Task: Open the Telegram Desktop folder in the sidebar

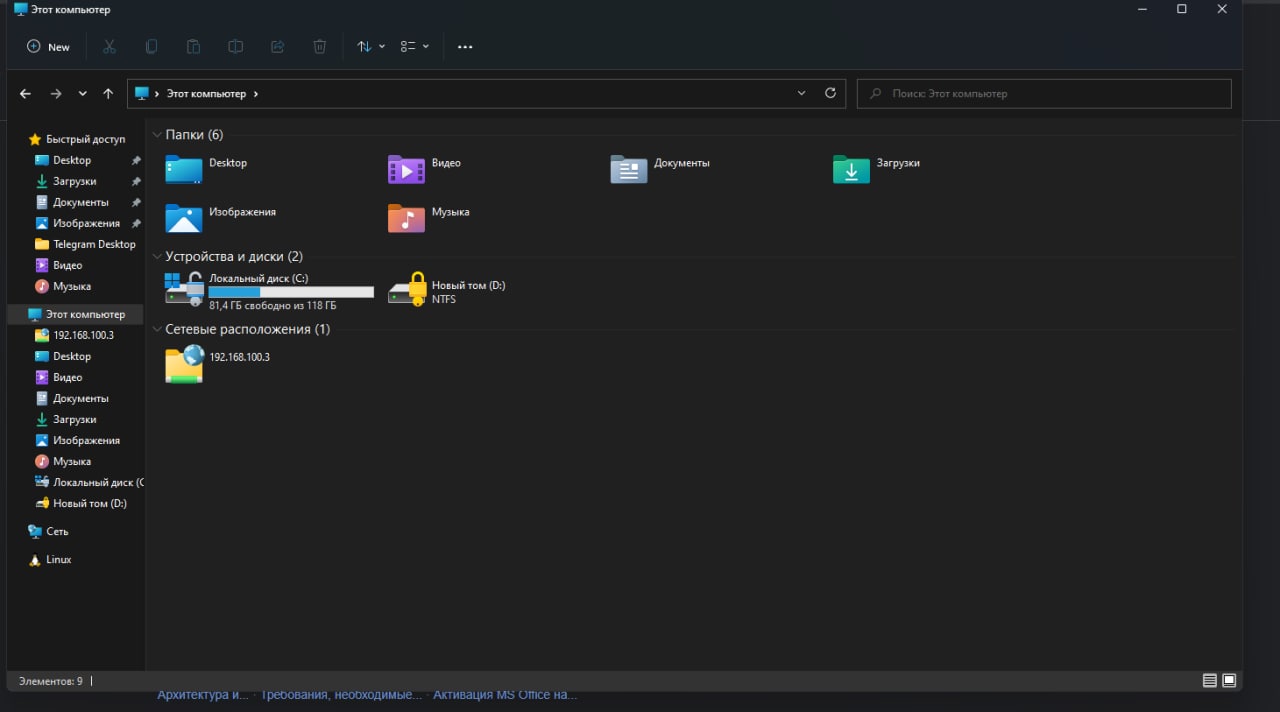Action: 94,244
